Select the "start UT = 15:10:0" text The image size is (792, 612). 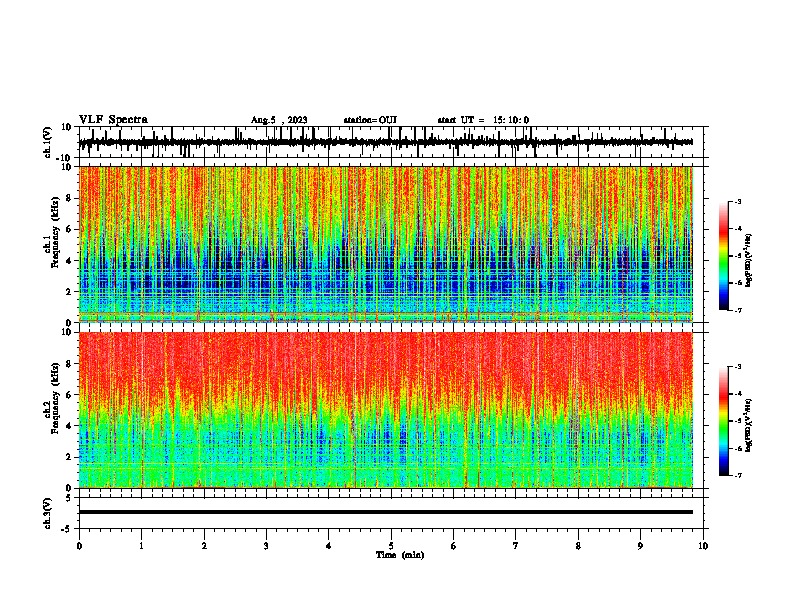pyautogui.click(x=483, y=120)
